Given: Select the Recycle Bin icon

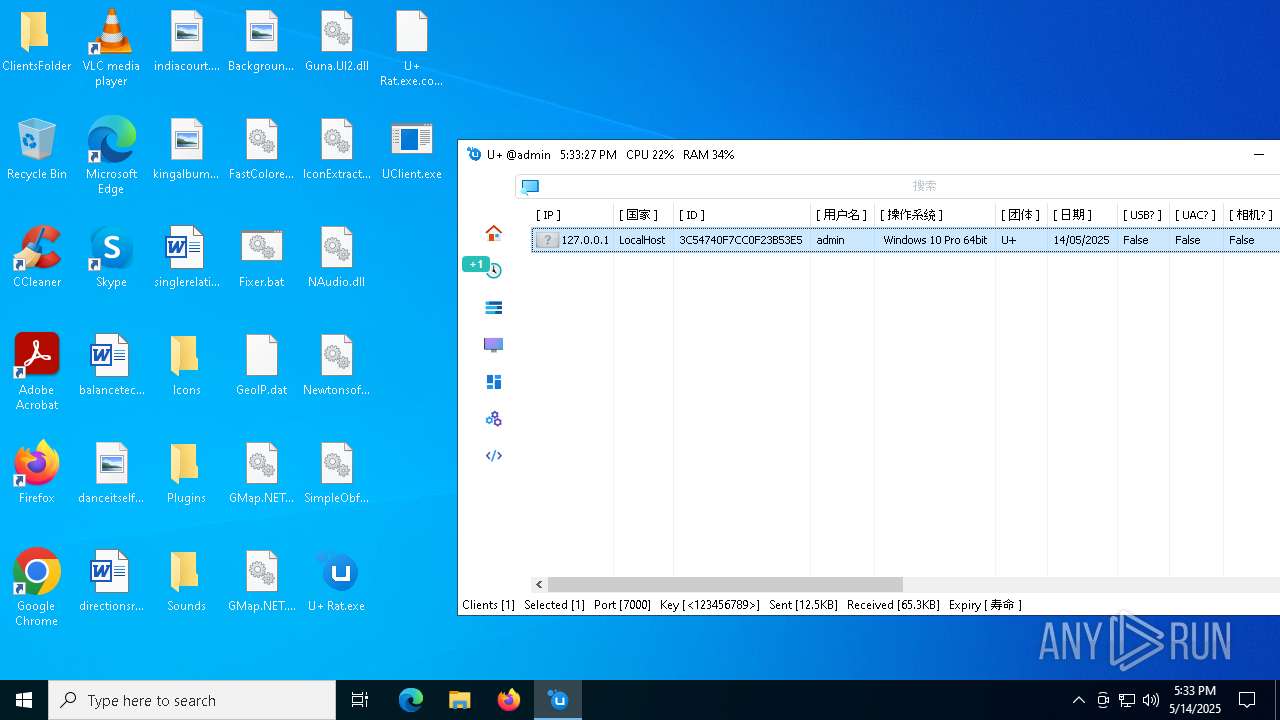Looking at the screenshot, I should (36, 150).
